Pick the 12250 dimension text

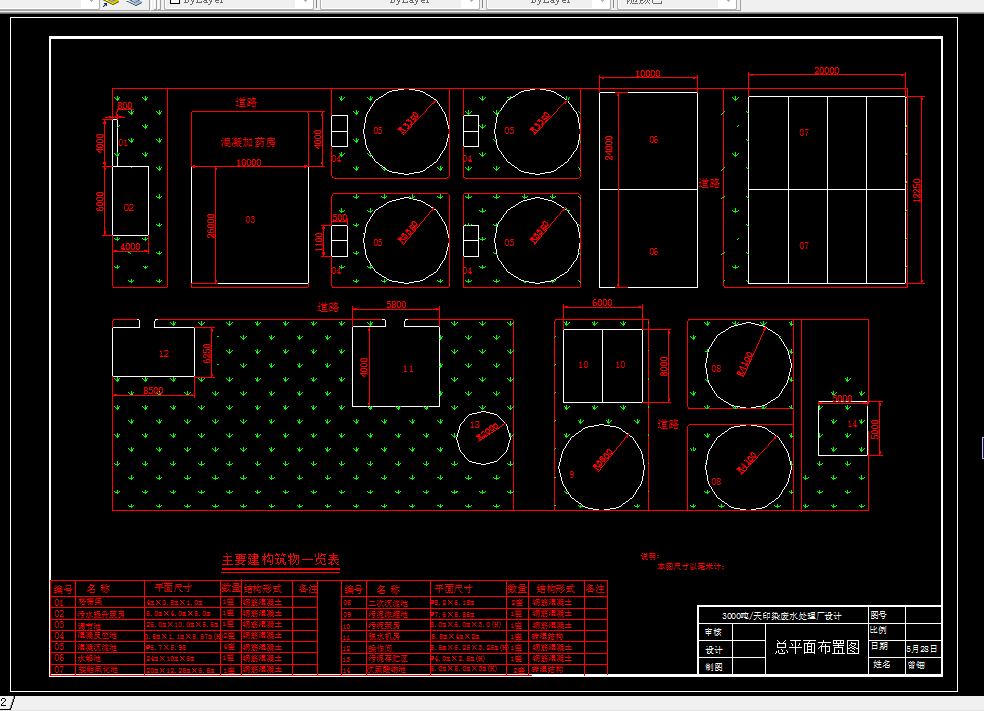click(917, 190)
